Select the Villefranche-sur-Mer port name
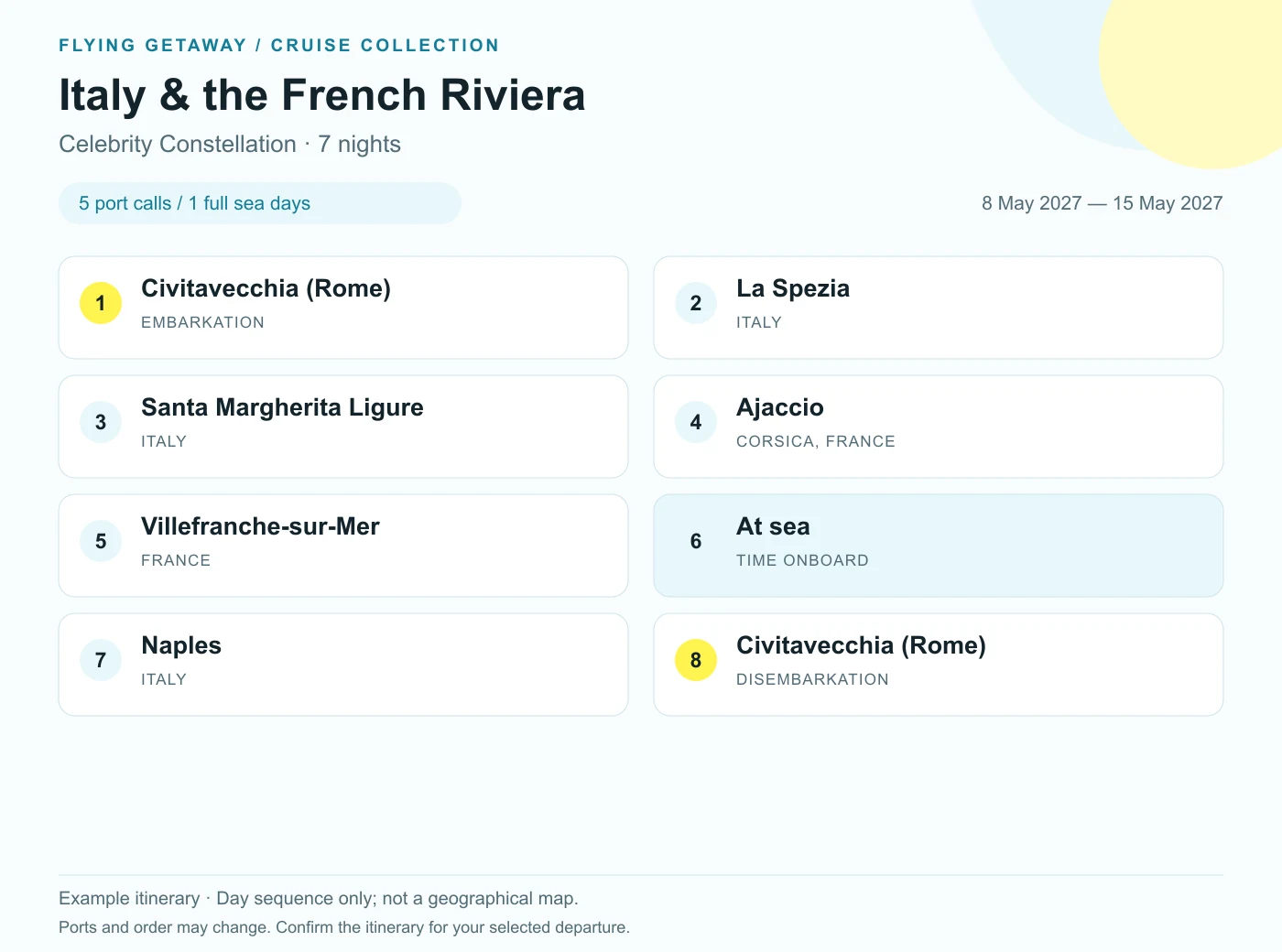 coord(260,526)
